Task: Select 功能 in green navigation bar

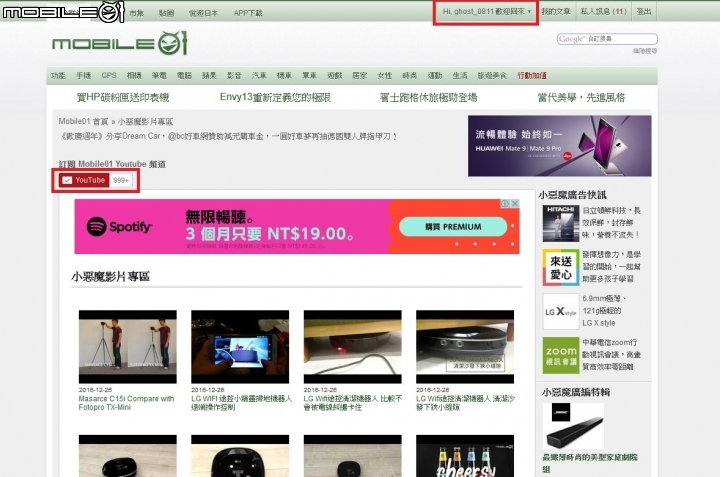Action: point(58,75)
